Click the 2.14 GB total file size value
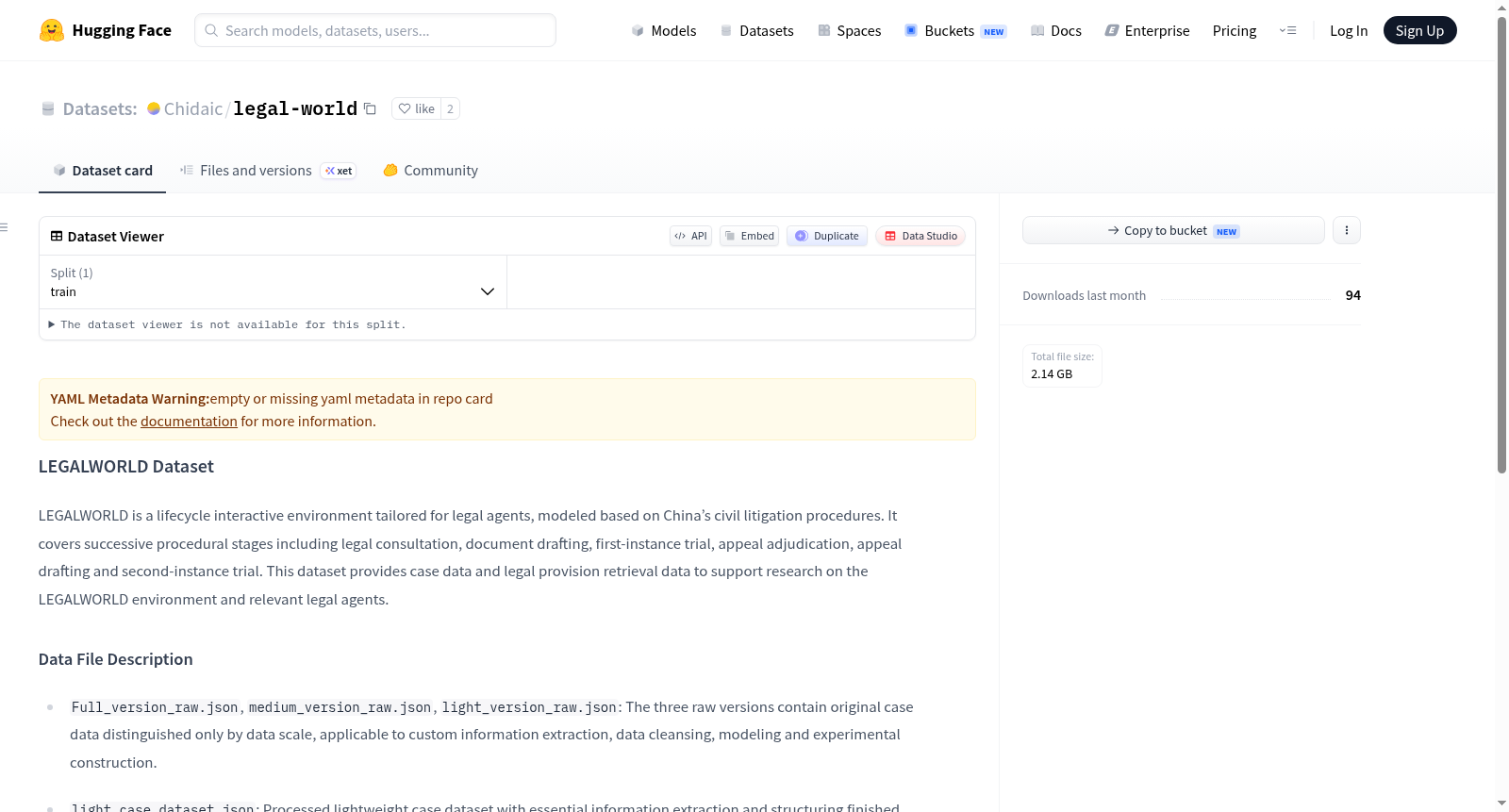The image size is (1509, 812). point(1052,373)
